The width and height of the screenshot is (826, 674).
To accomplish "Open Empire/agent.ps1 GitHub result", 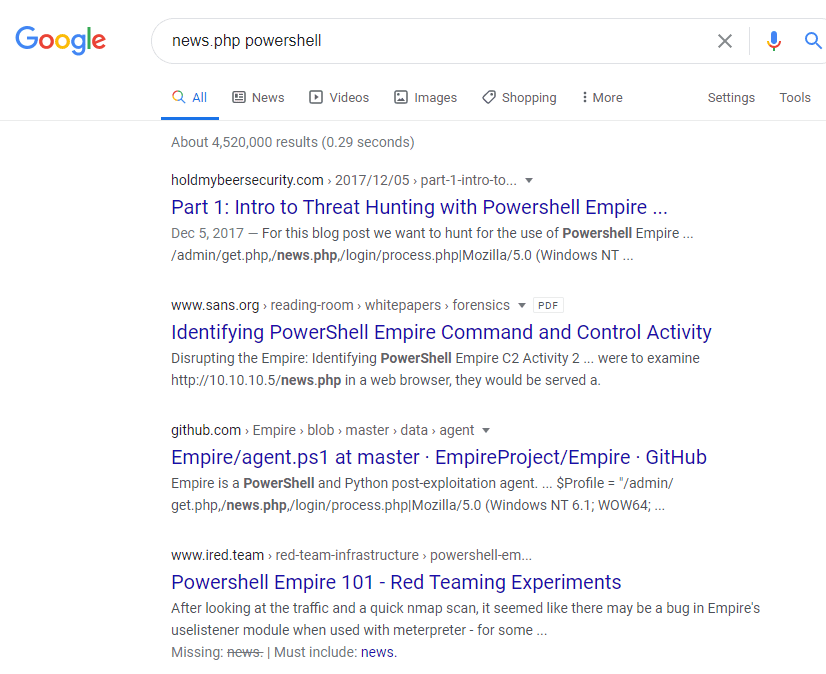I will click(438, 457).
